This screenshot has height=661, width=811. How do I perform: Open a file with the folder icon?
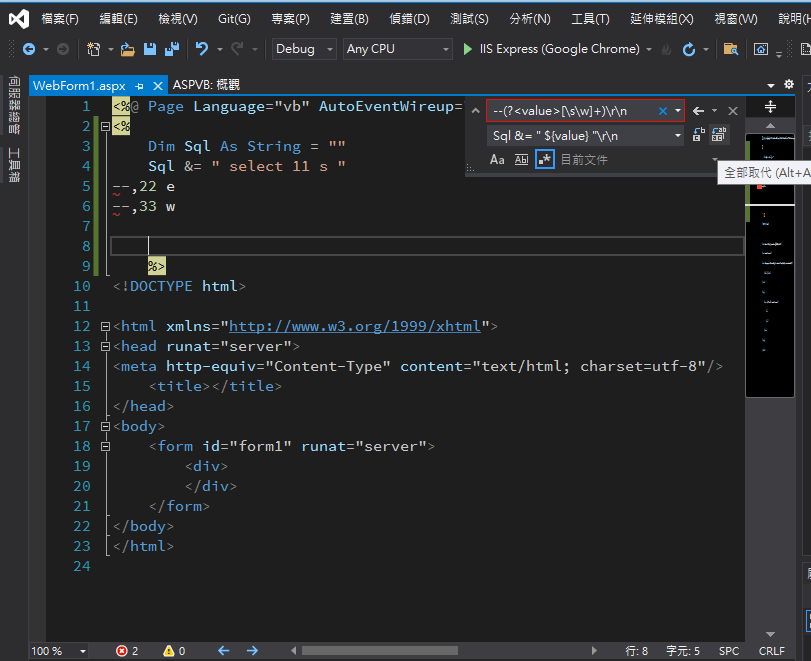pyautogui.click(x=127, y=49)
